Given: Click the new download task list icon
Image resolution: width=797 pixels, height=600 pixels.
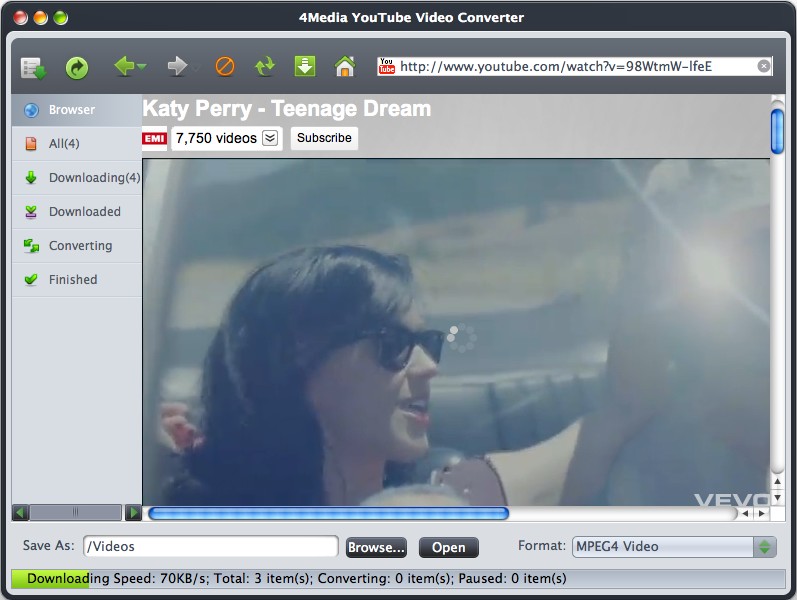Looking at the screenshot, I should tap(34, 68).
